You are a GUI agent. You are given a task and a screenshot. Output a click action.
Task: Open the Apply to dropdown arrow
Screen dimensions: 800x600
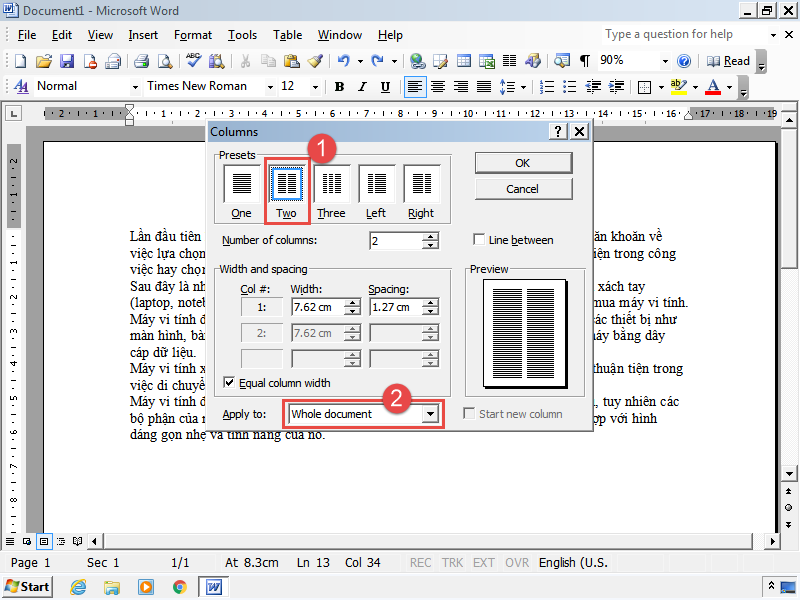(431, 414)
